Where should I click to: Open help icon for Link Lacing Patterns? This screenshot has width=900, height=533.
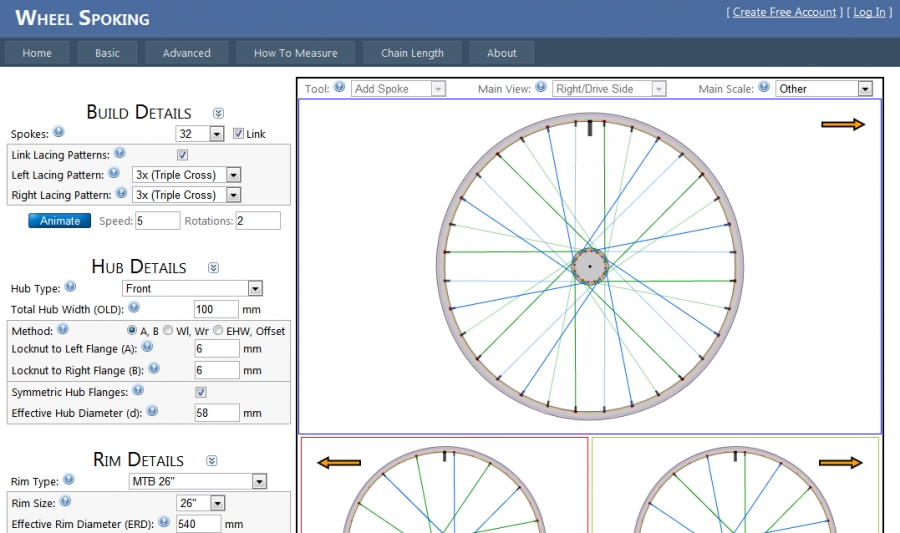[x=119, y=153]
